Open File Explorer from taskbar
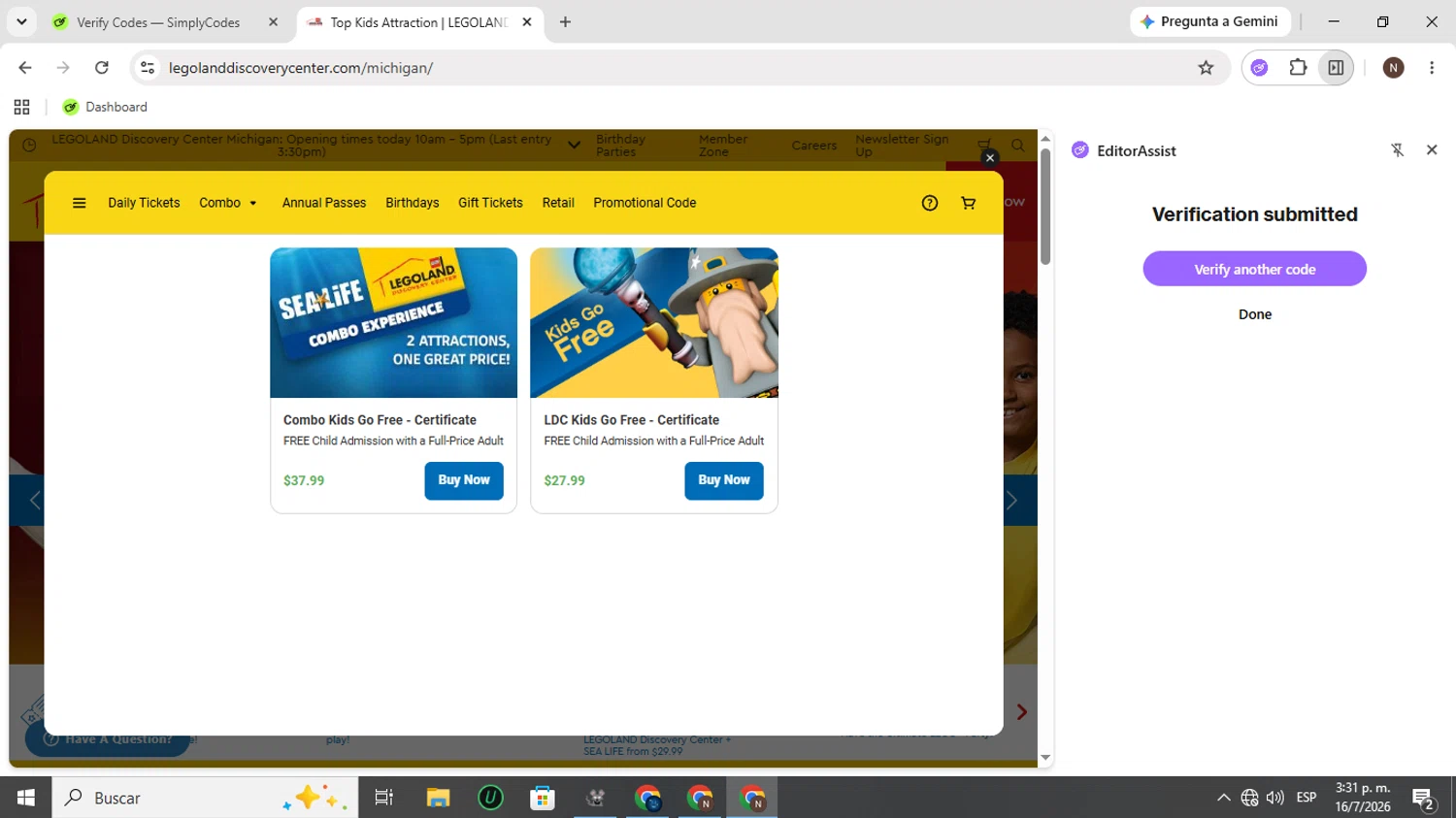The height and width of the screenshot is (818, 1456). tap(438, 798)
